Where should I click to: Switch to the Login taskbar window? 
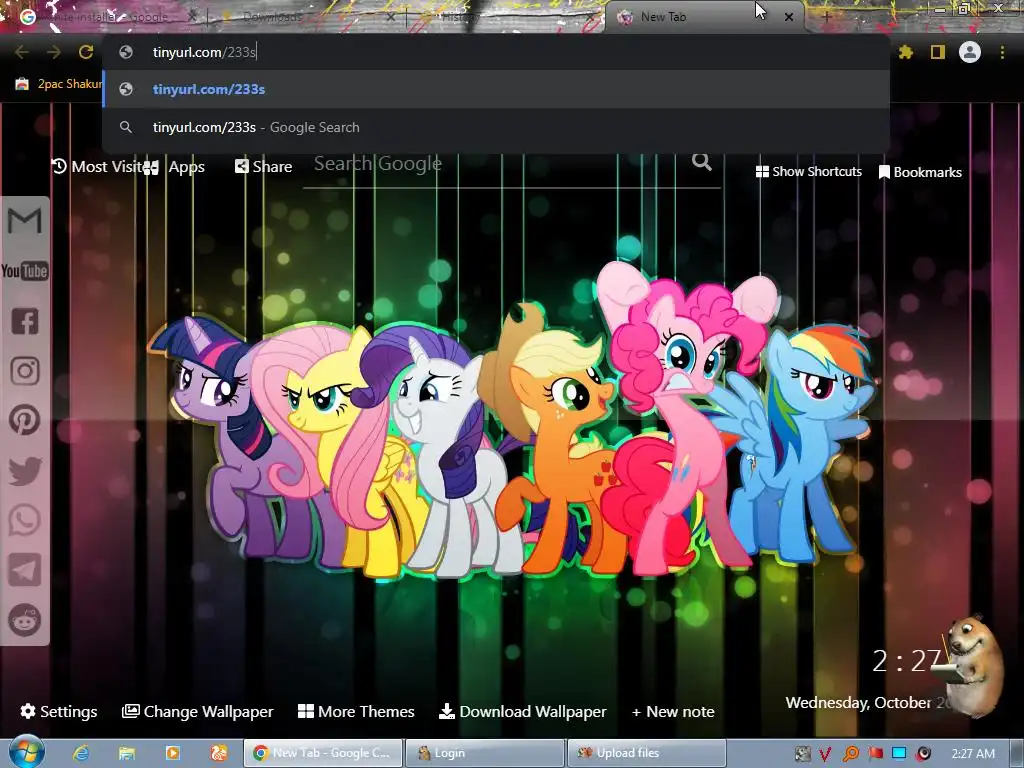pyautogui.click(x=485, y=753)
